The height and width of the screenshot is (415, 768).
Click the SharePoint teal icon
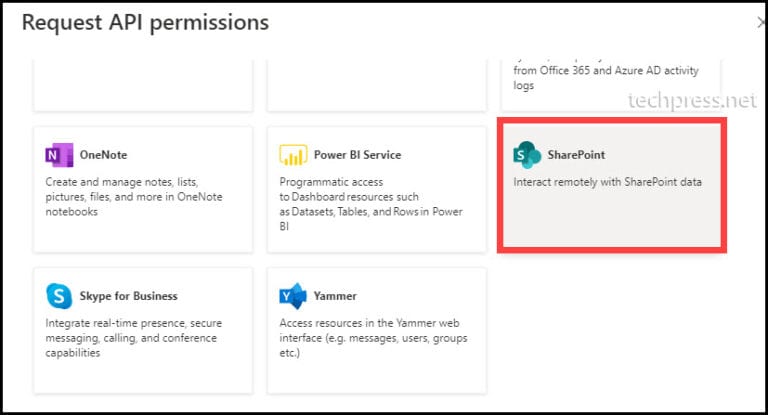click(x=527, y=155)
